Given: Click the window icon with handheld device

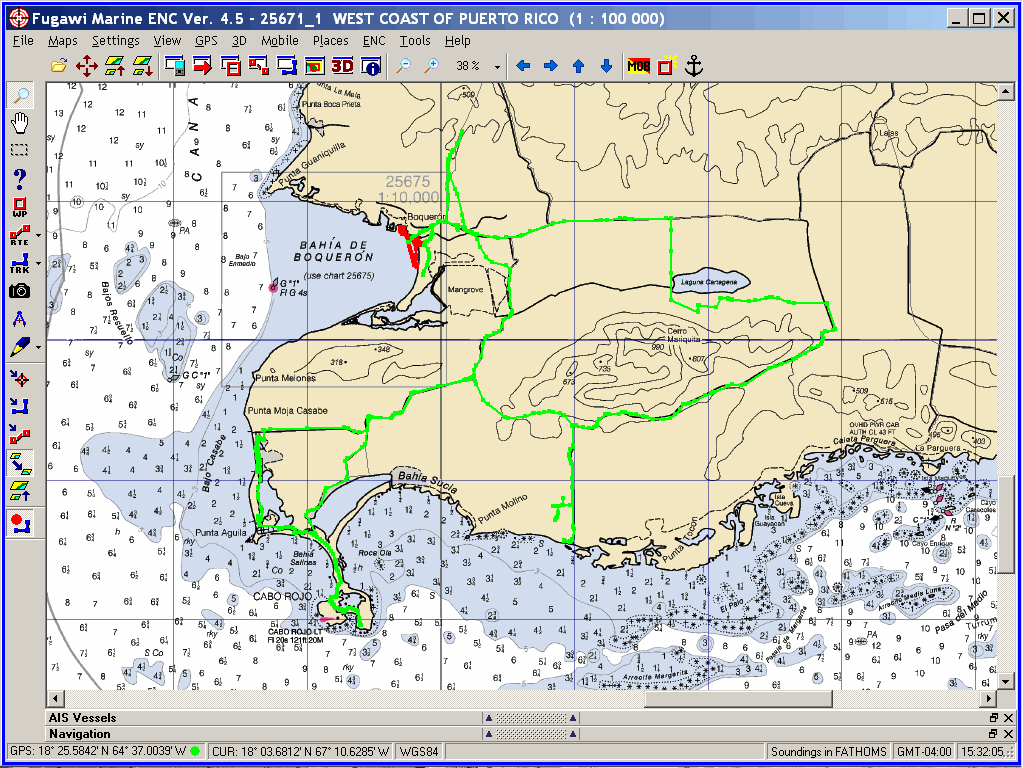Looking at the screenshot, I should [x=174, y=66].
